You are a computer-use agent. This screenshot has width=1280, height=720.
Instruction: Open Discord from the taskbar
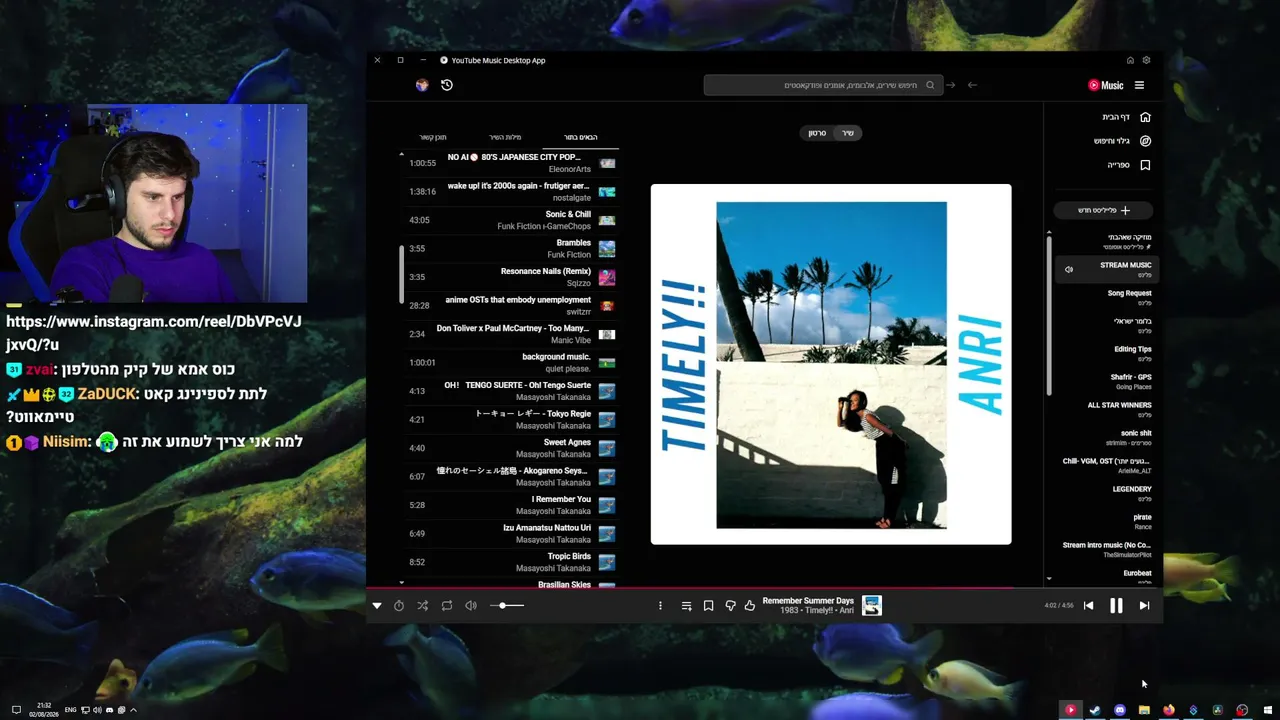pos(1120,710)
